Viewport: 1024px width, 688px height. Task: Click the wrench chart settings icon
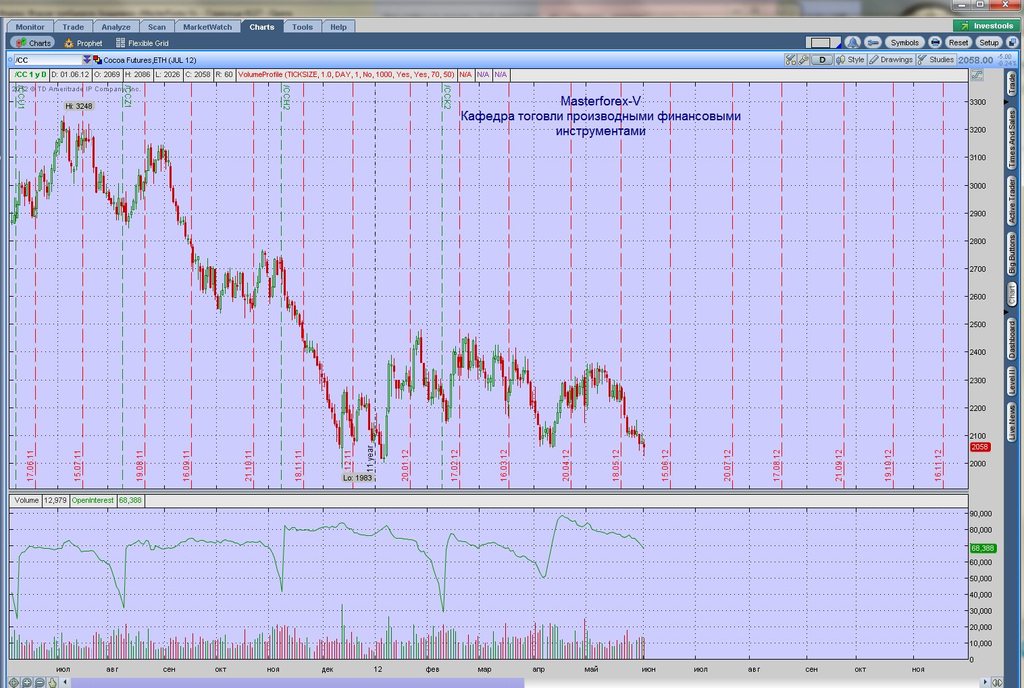(x=804, y=60)
